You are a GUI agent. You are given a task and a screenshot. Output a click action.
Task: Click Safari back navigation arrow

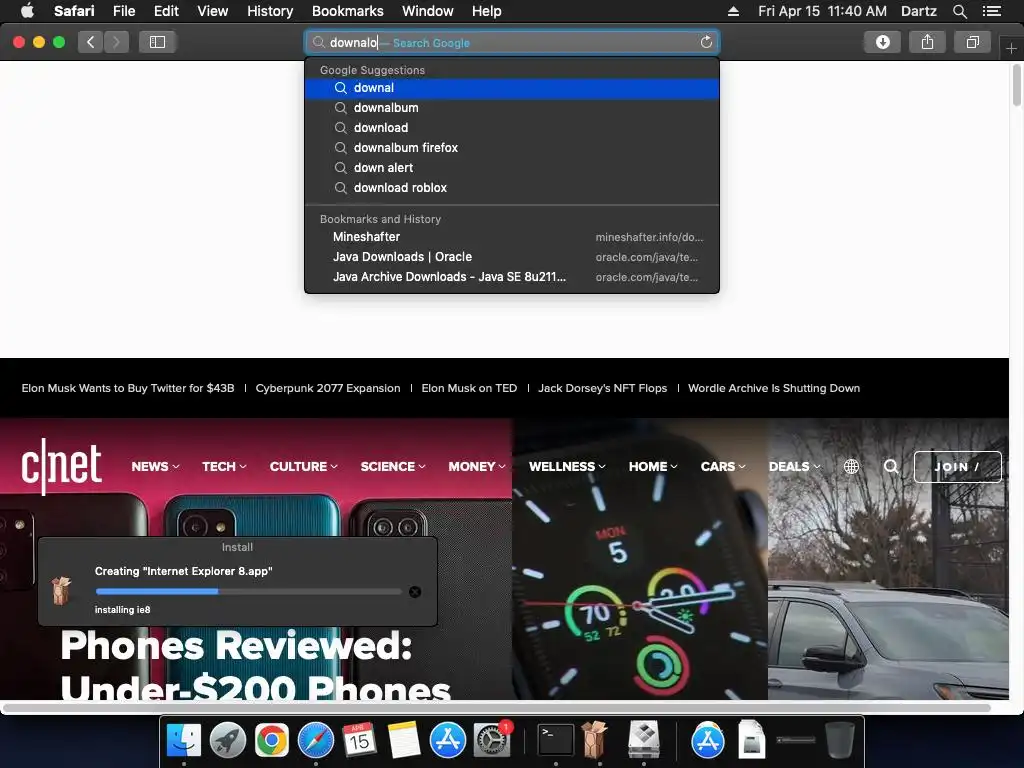point(90,42)
